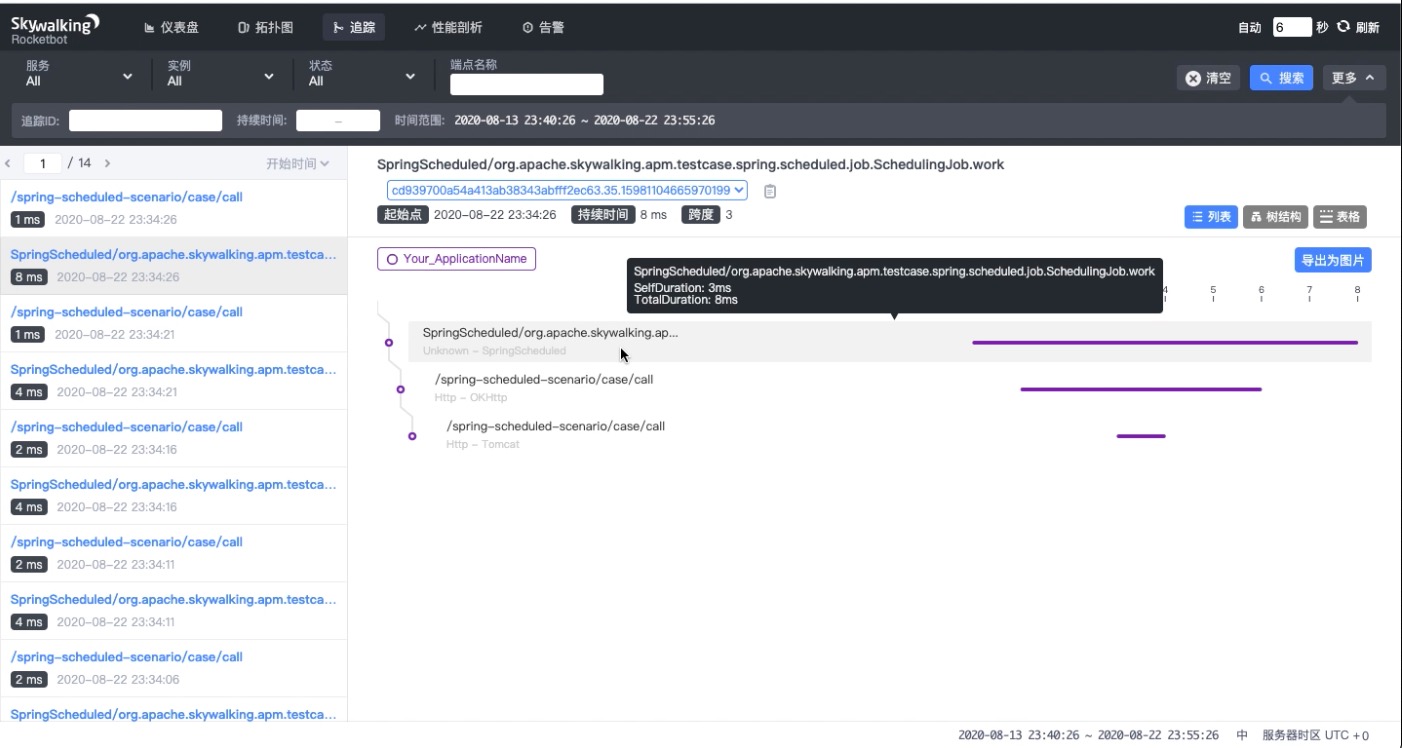Click the Tomcat span node circle
Image resolution: width=1402 pixels, height=748 pixels.
coord(412,436)
